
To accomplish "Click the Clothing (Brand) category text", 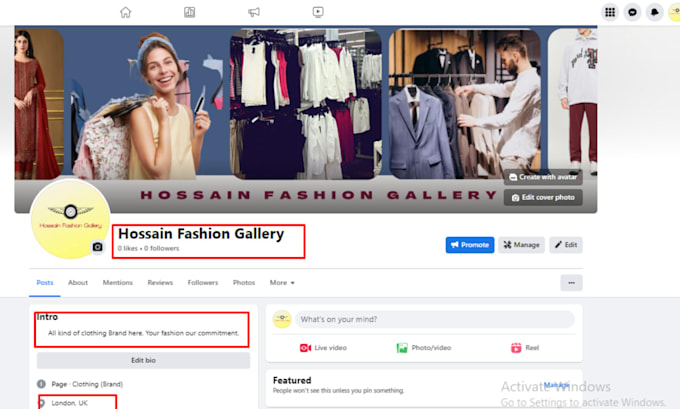I will tap(98, 384).
